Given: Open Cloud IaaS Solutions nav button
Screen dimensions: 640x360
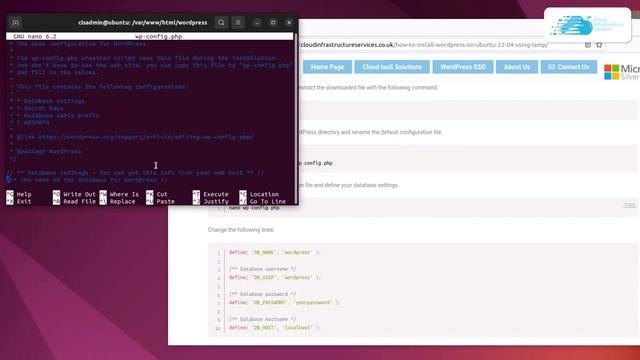Looking at the screenshot, I should (x=392, y=67).
